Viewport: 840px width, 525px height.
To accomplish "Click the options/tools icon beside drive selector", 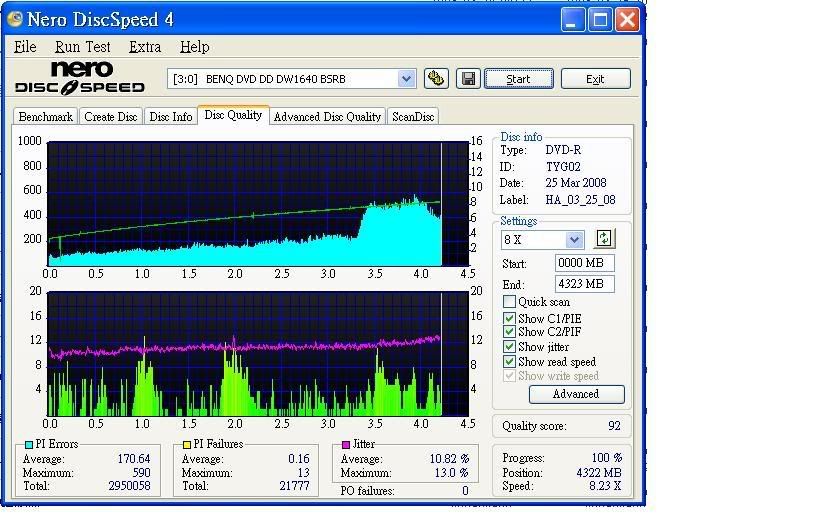I will coord(436,79).
